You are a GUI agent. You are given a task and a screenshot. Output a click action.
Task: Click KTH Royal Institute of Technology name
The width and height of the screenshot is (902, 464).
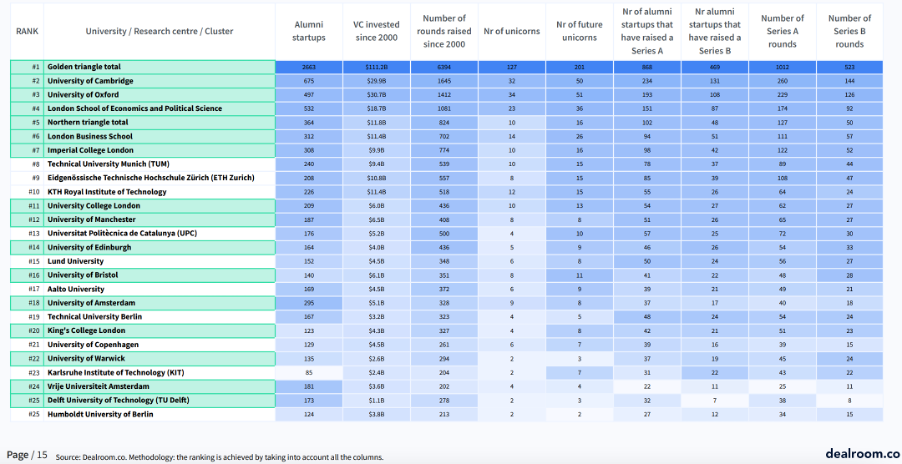point(106,191)
